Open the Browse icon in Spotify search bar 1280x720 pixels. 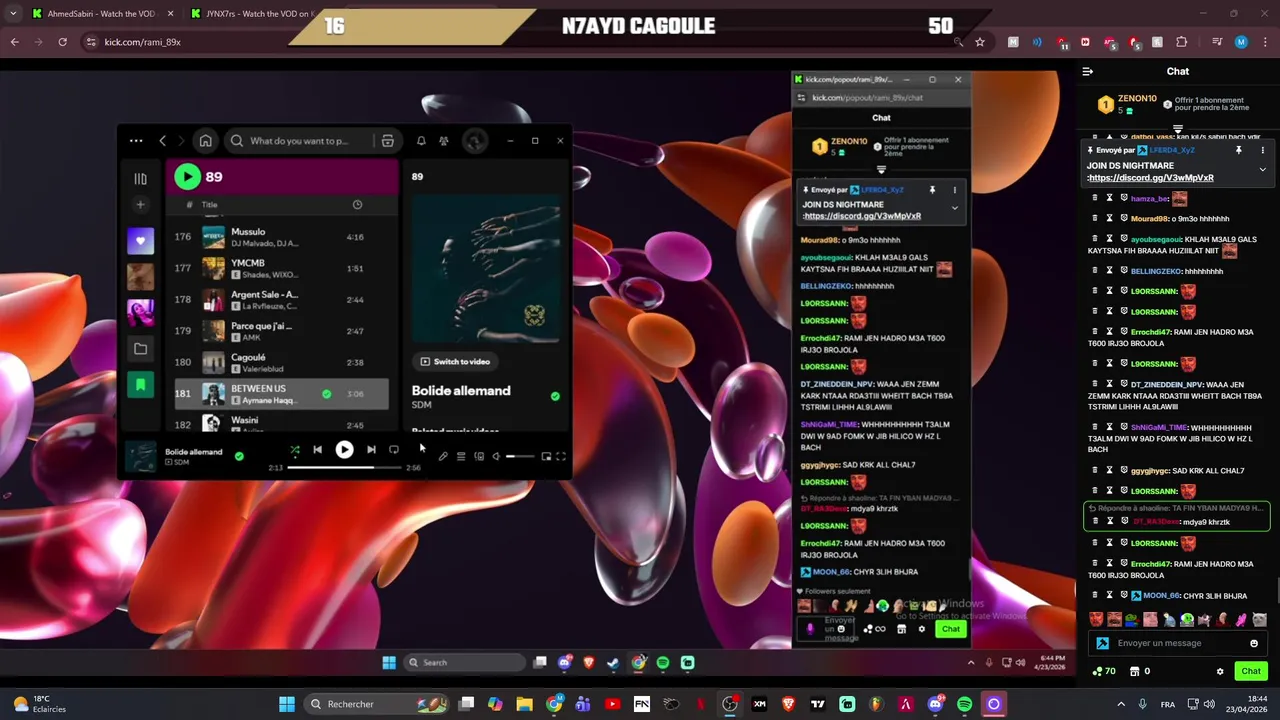[x=387, y=141]
